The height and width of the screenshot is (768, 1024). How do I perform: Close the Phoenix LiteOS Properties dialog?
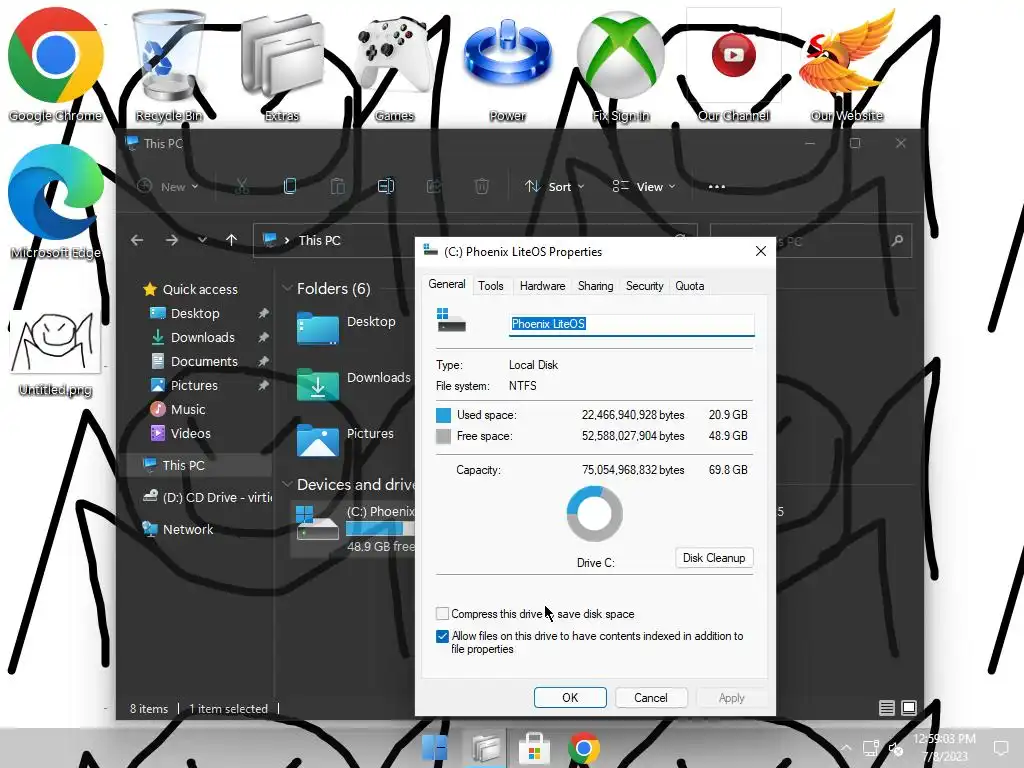(x=760, y=251)
